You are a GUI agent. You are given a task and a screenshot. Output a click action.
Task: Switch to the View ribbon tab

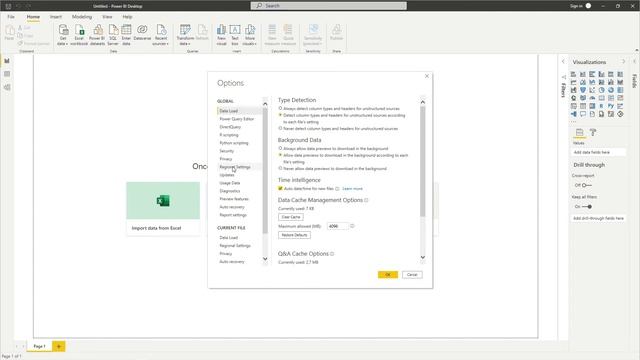point(107,17)
